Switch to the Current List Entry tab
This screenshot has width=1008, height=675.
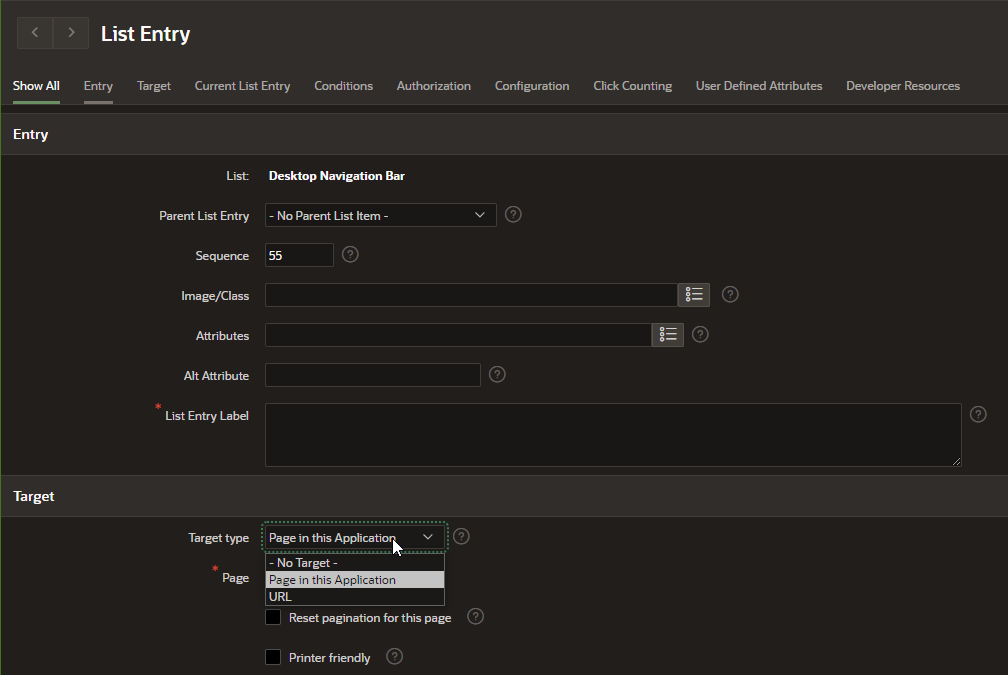[242, 86]
